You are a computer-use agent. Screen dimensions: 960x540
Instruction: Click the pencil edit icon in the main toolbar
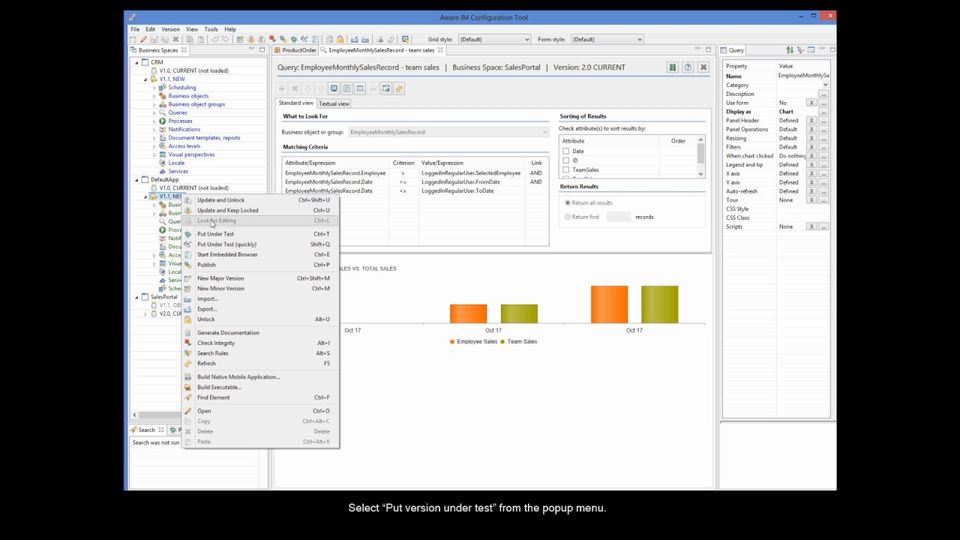coord(144,39)
